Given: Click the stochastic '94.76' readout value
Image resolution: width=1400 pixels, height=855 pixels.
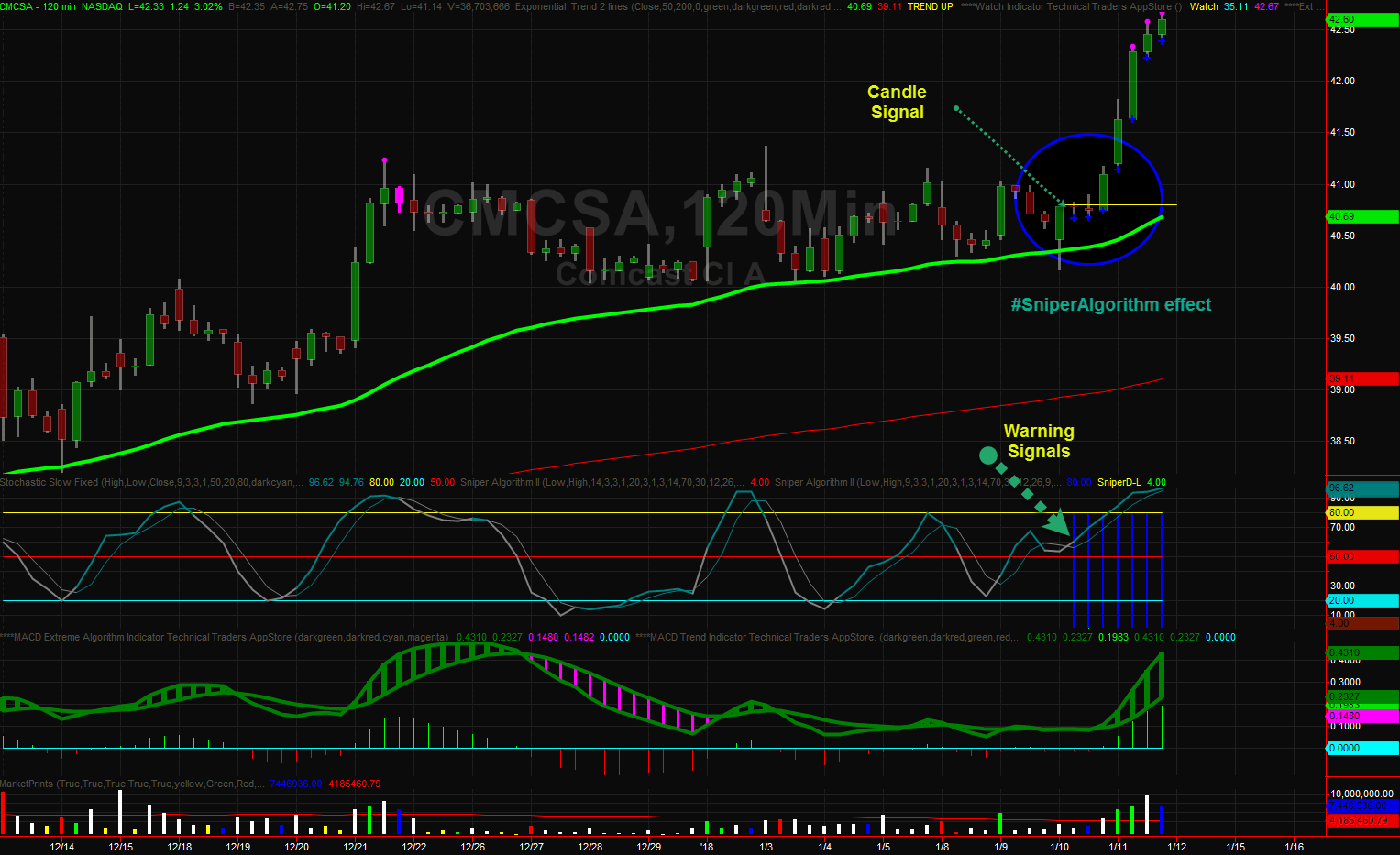Looking at the screenshot, I should tap(351, 482).
